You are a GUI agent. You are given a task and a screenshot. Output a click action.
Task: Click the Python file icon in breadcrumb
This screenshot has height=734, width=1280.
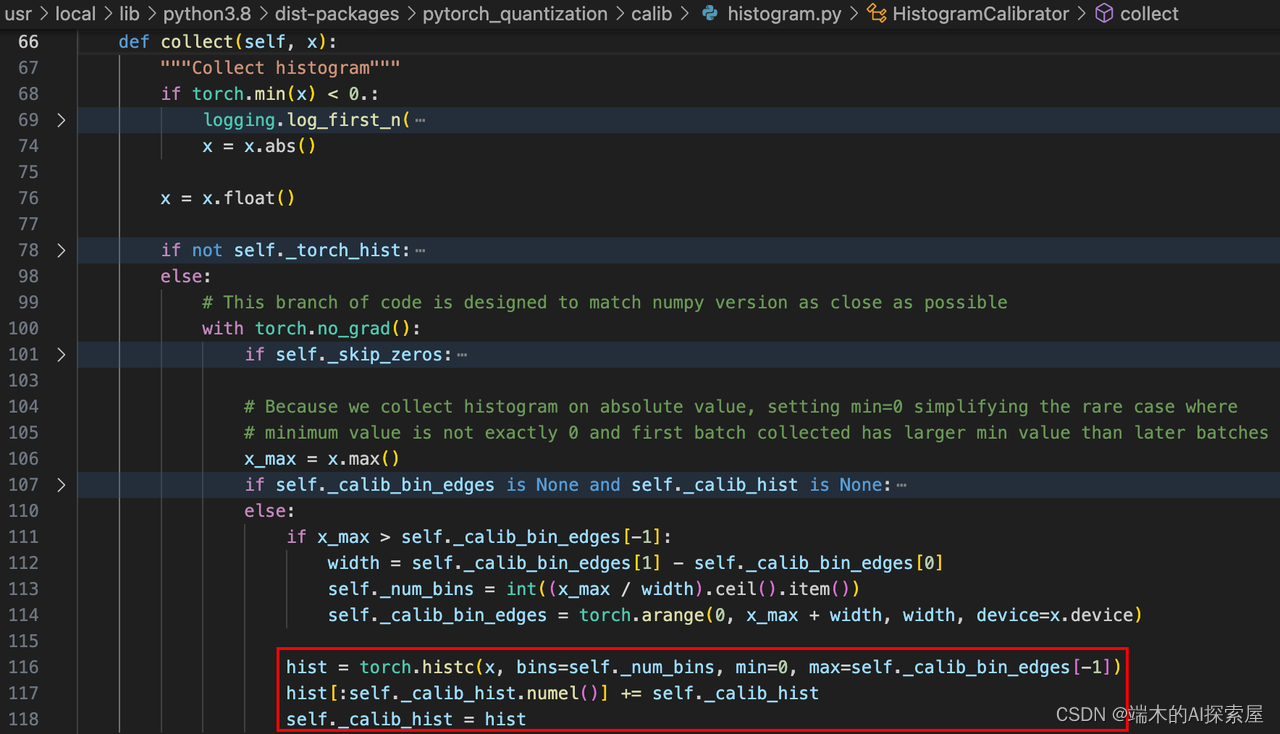[710, 14]
